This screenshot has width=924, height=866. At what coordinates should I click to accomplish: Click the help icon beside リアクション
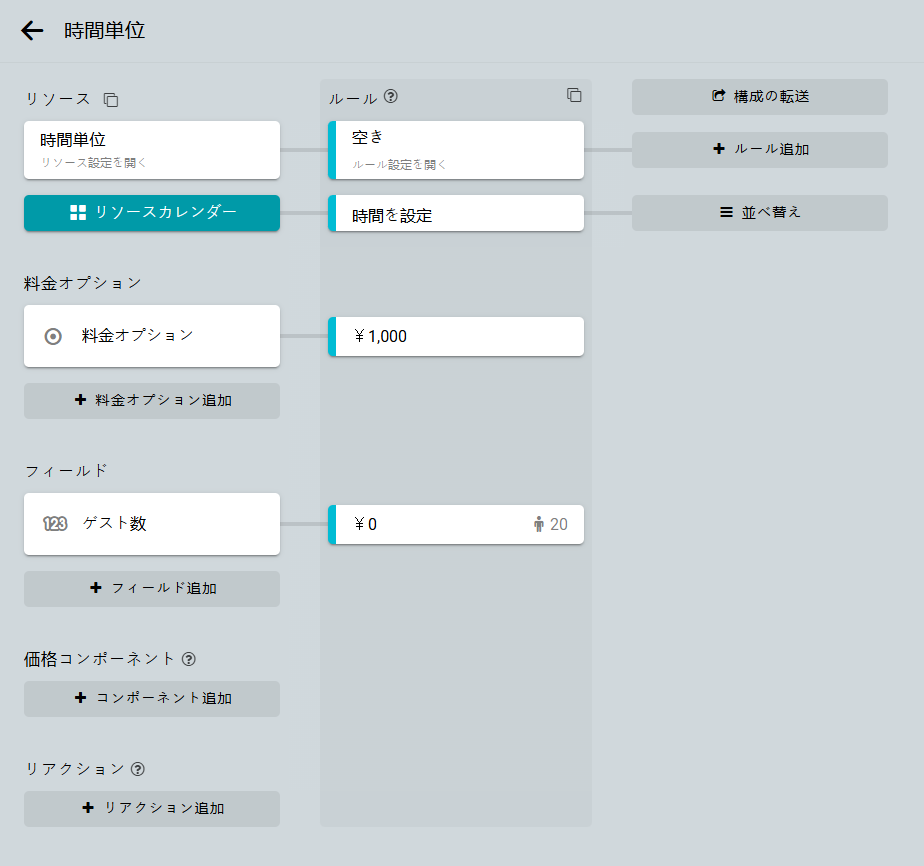(138, 769)
